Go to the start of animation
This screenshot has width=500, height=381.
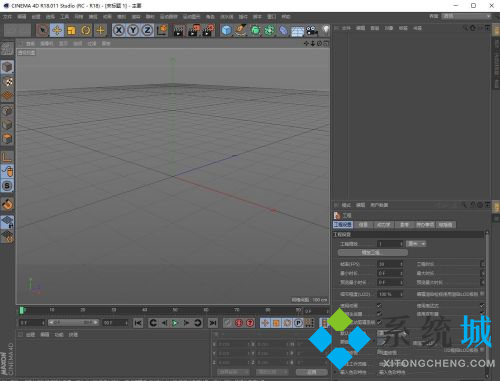138,323
